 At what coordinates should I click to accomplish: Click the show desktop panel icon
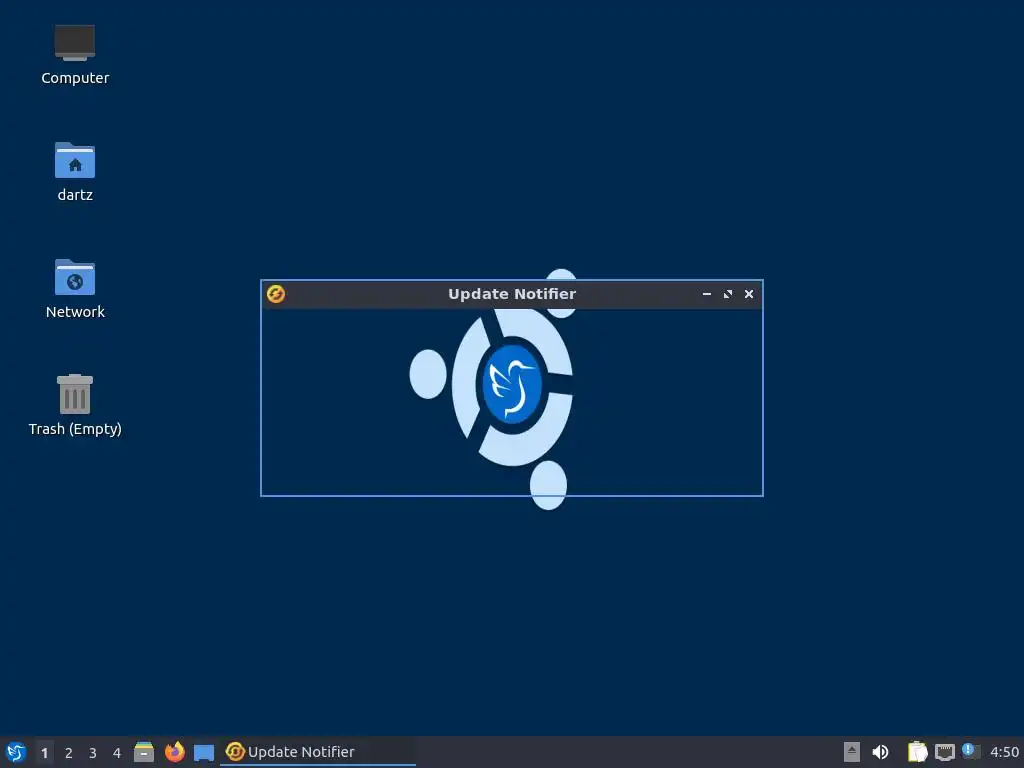coord(204,753)
